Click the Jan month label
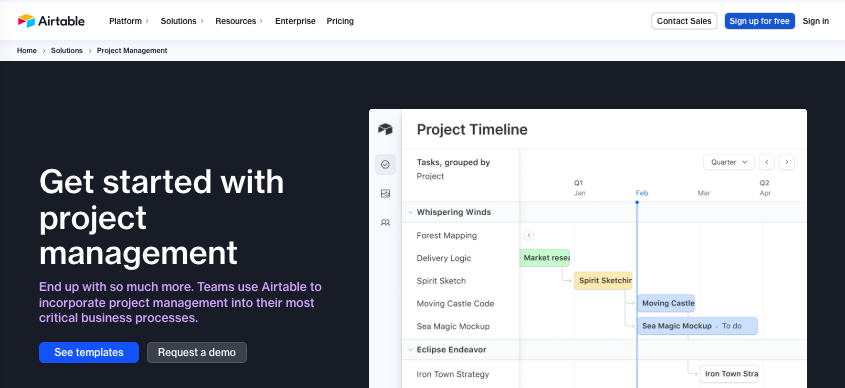The image size is (845, 388). [579, 193]
